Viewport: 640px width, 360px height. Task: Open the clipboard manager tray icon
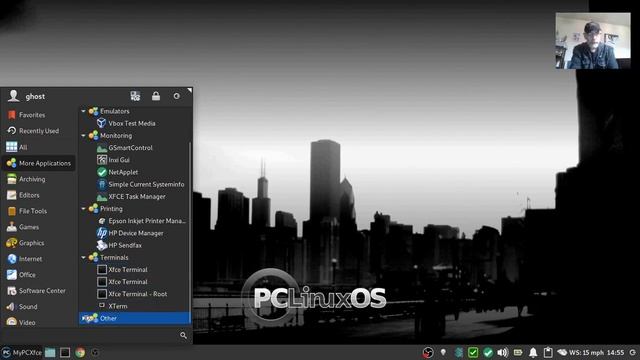click(548, 352)
